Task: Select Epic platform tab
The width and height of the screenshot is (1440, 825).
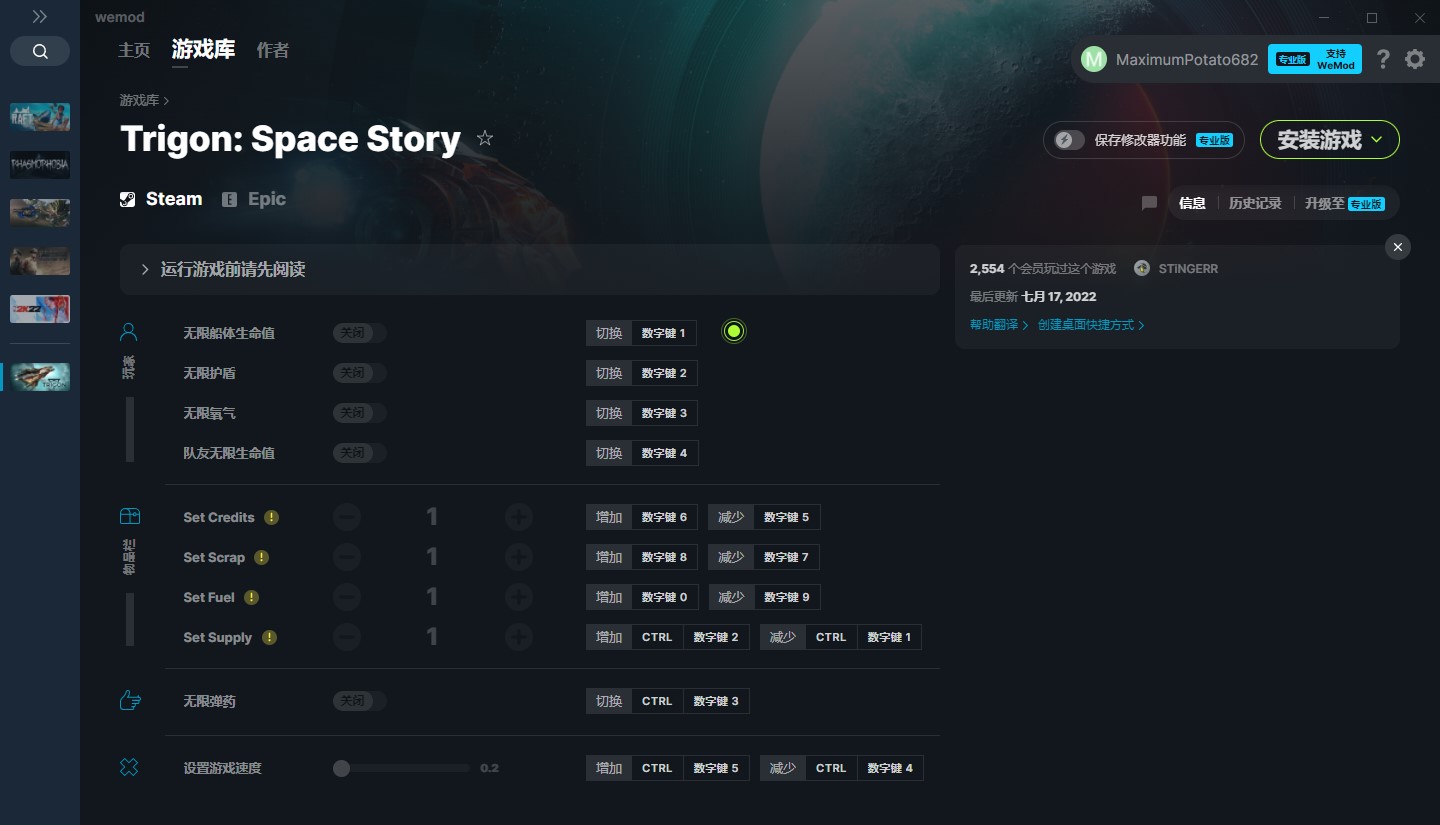Action: click(x=254, y=199)
